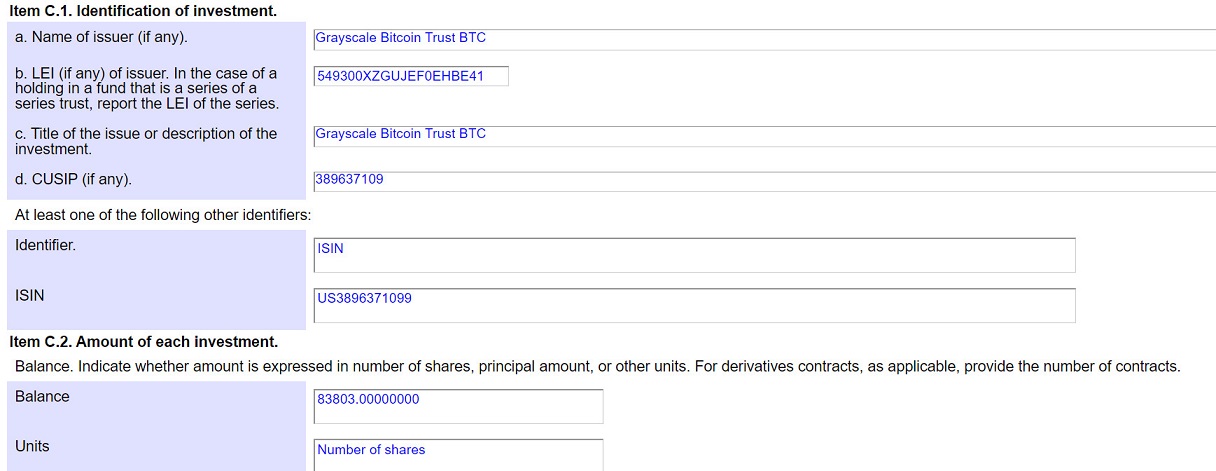Select the LEI field showing 549300XZGUJEF0EHBE41
Screen dimensions: 1216x471
pyautogui.click(x=411, y=76)
